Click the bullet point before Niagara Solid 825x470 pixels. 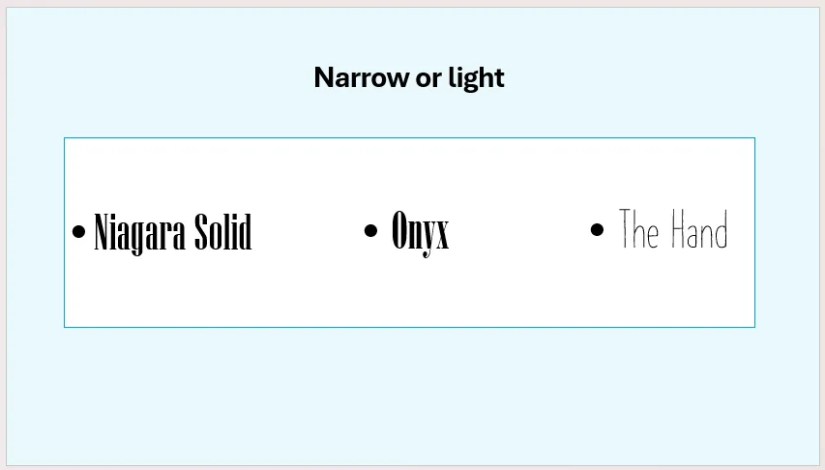[x=78, y=231]
